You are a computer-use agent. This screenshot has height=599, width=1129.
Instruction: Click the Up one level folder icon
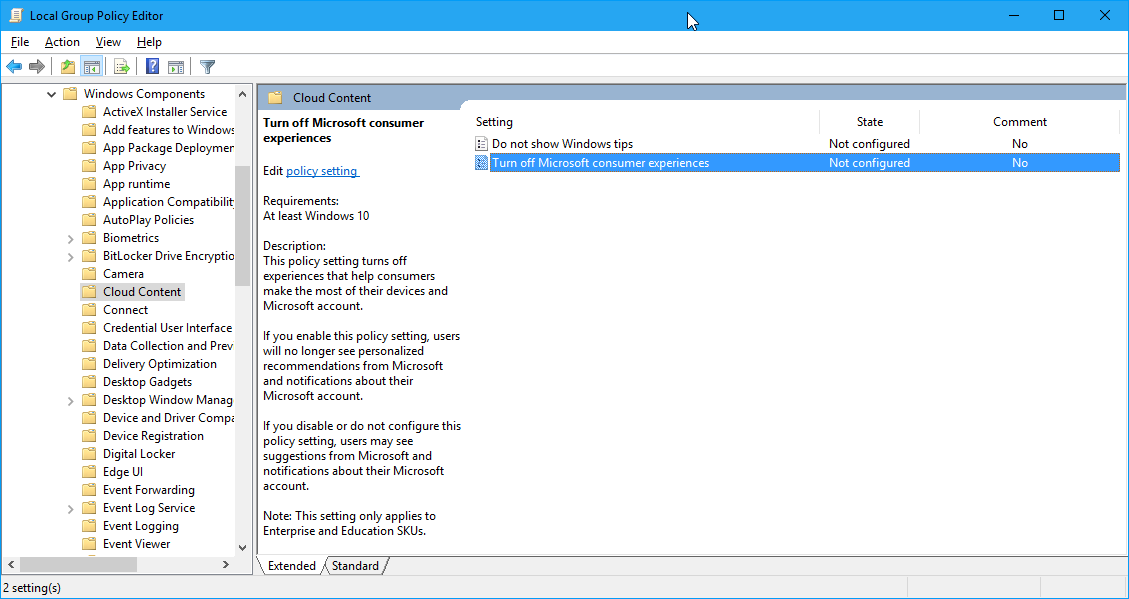point(68,67)
